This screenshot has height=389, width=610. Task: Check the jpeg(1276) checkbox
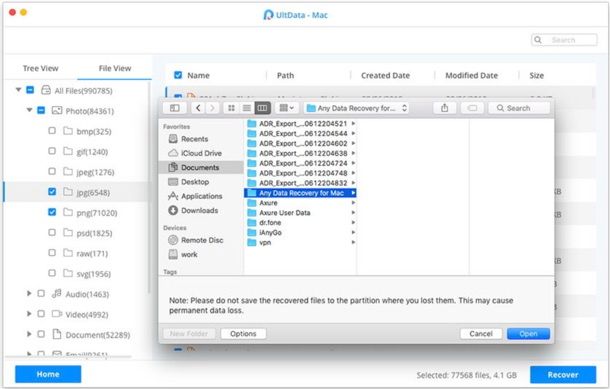[x=52, y=171]
